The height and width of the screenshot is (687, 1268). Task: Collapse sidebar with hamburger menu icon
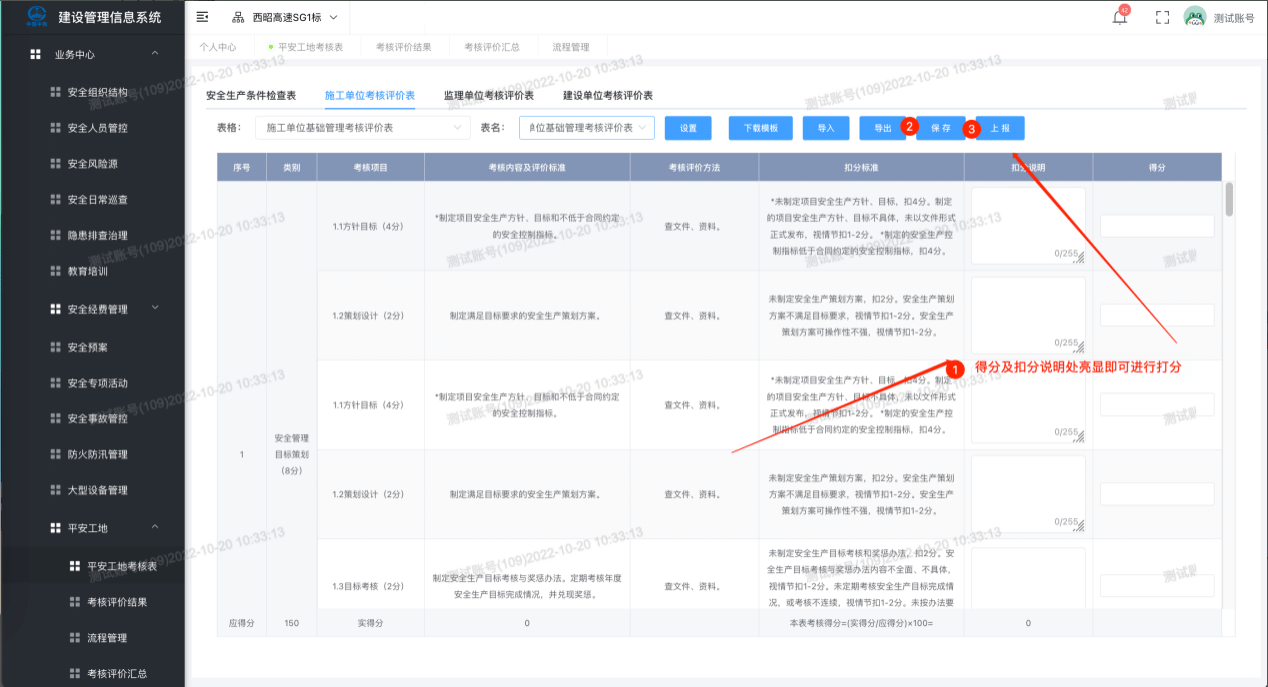coord(203,17)
